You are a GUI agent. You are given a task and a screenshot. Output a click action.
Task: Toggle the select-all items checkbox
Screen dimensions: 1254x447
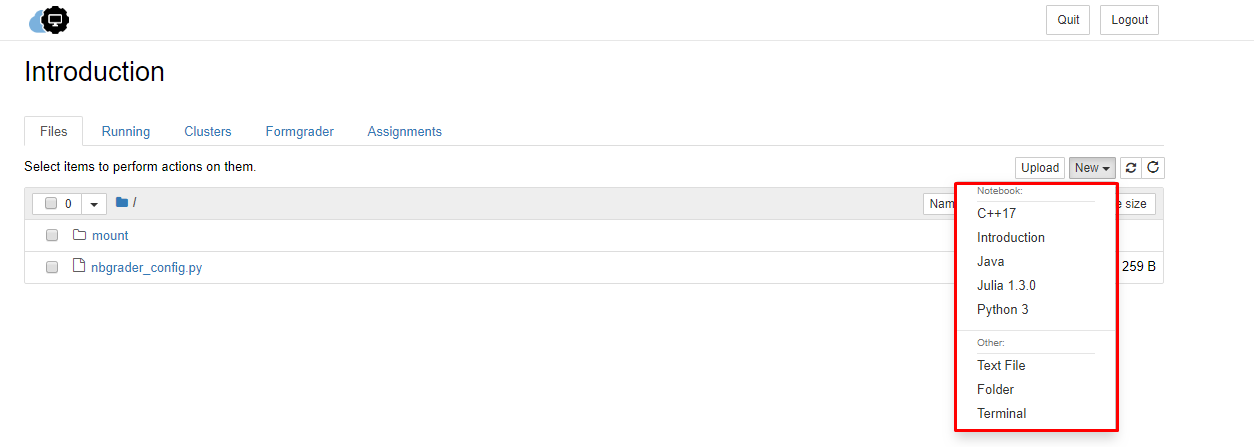[x=51, y=203]
